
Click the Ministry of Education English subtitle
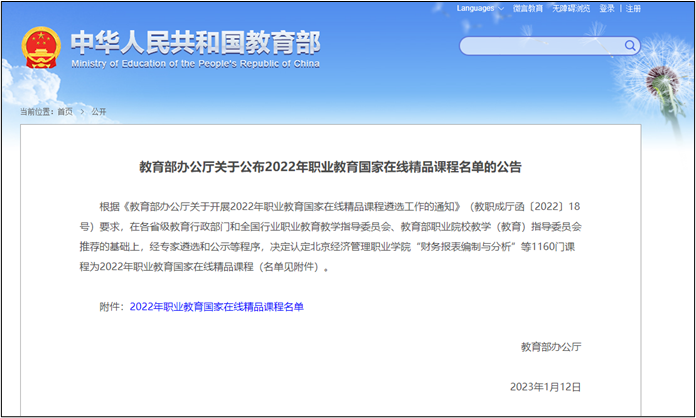tap(196, 64)
